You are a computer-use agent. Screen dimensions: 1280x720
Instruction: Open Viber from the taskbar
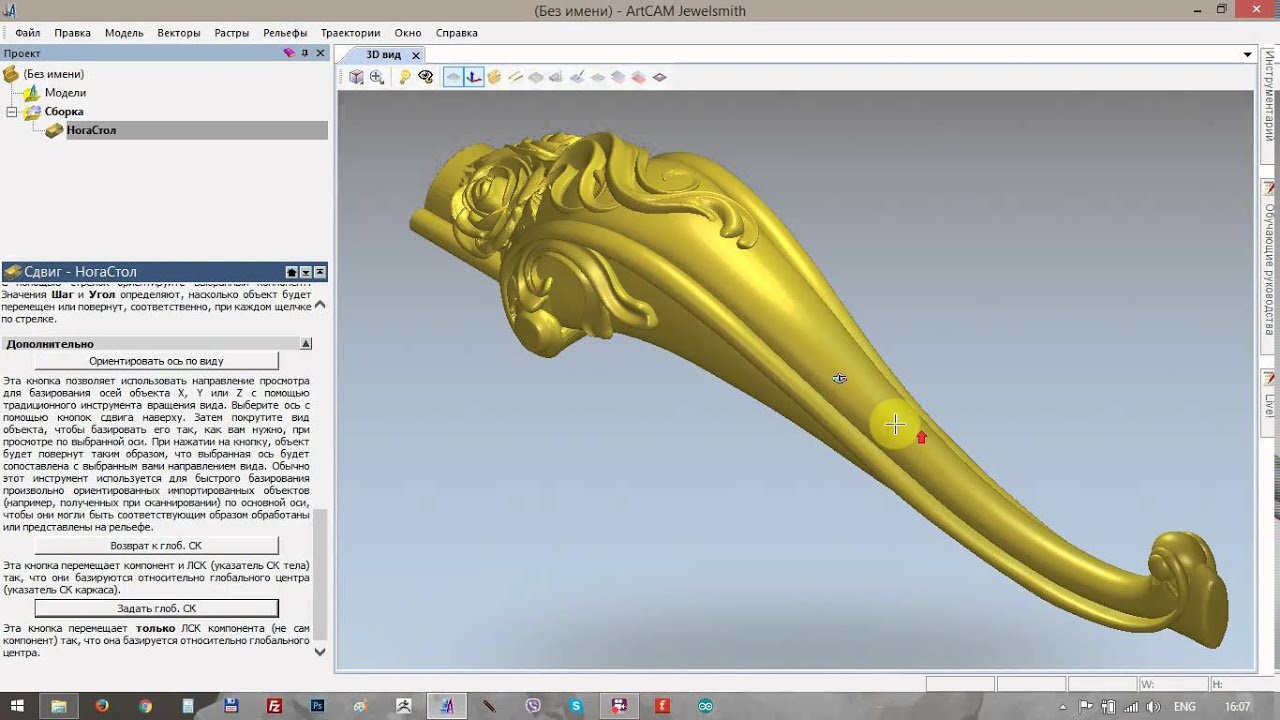tap(533, 706)
